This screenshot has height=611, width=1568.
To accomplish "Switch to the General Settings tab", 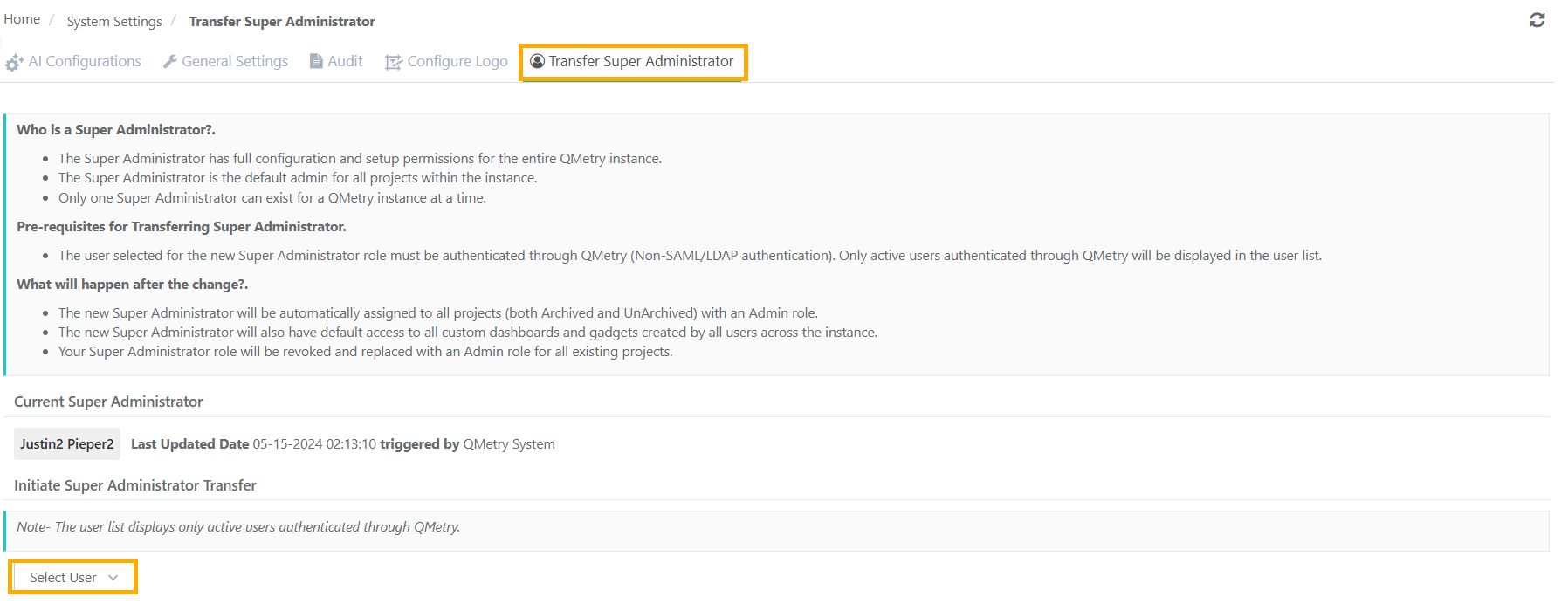I will tap(225, 62).
